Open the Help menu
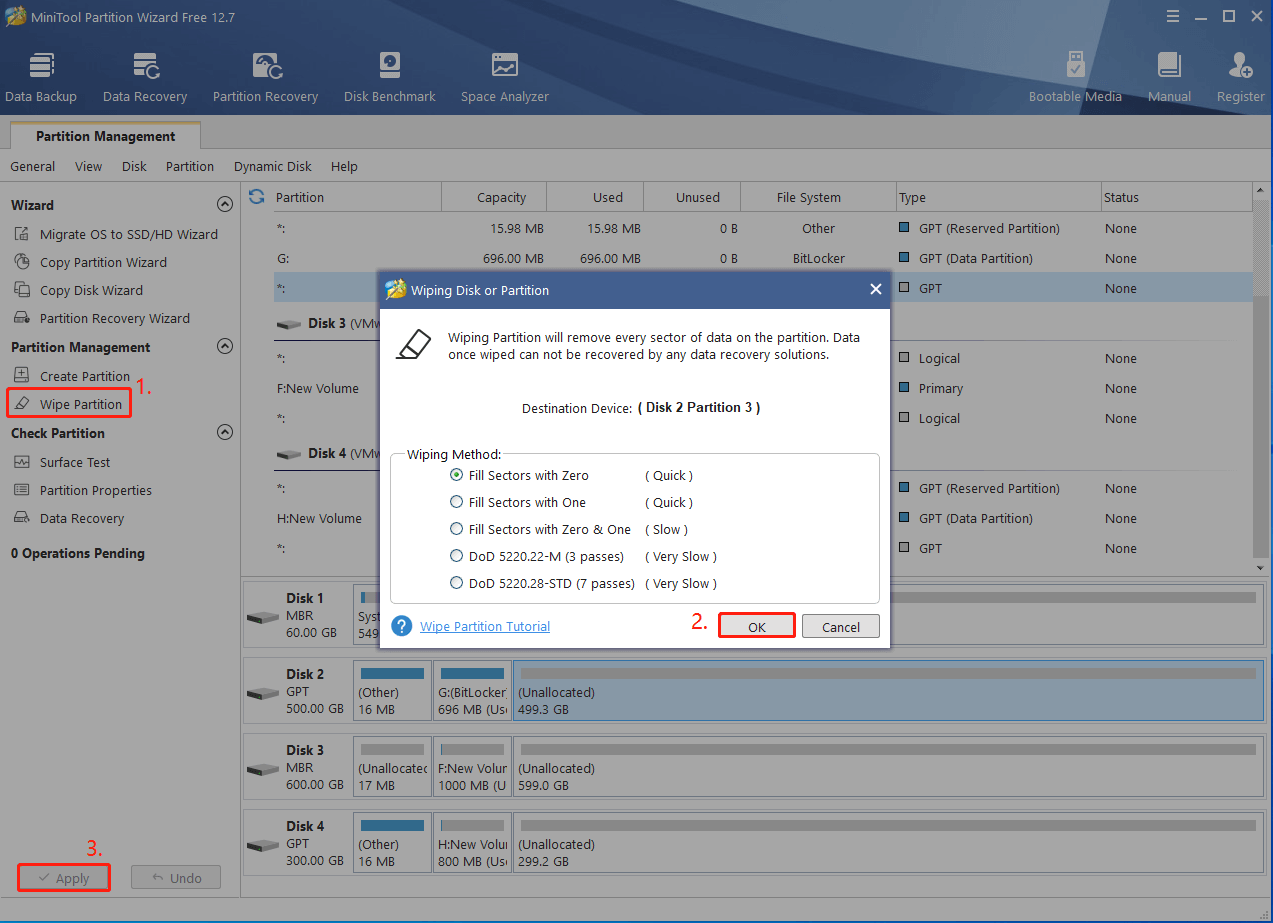 click(344, 166)
